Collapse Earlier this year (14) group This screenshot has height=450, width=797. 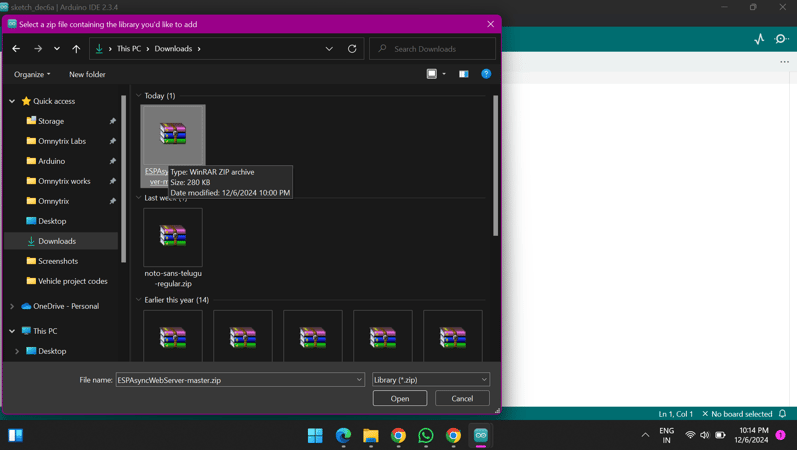(x=138, y=300)
